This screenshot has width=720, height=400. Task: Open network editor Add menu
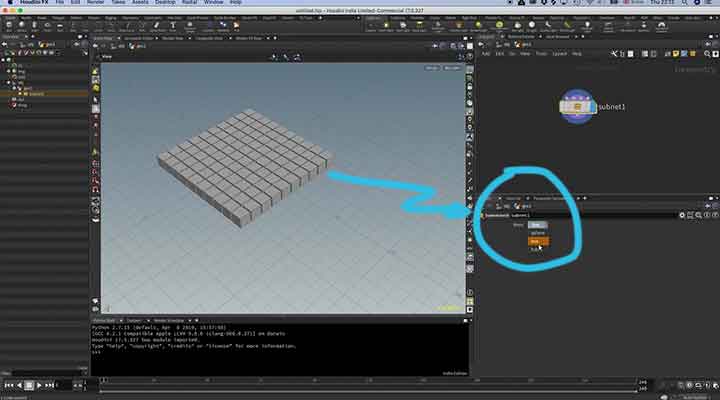[485, 54]
